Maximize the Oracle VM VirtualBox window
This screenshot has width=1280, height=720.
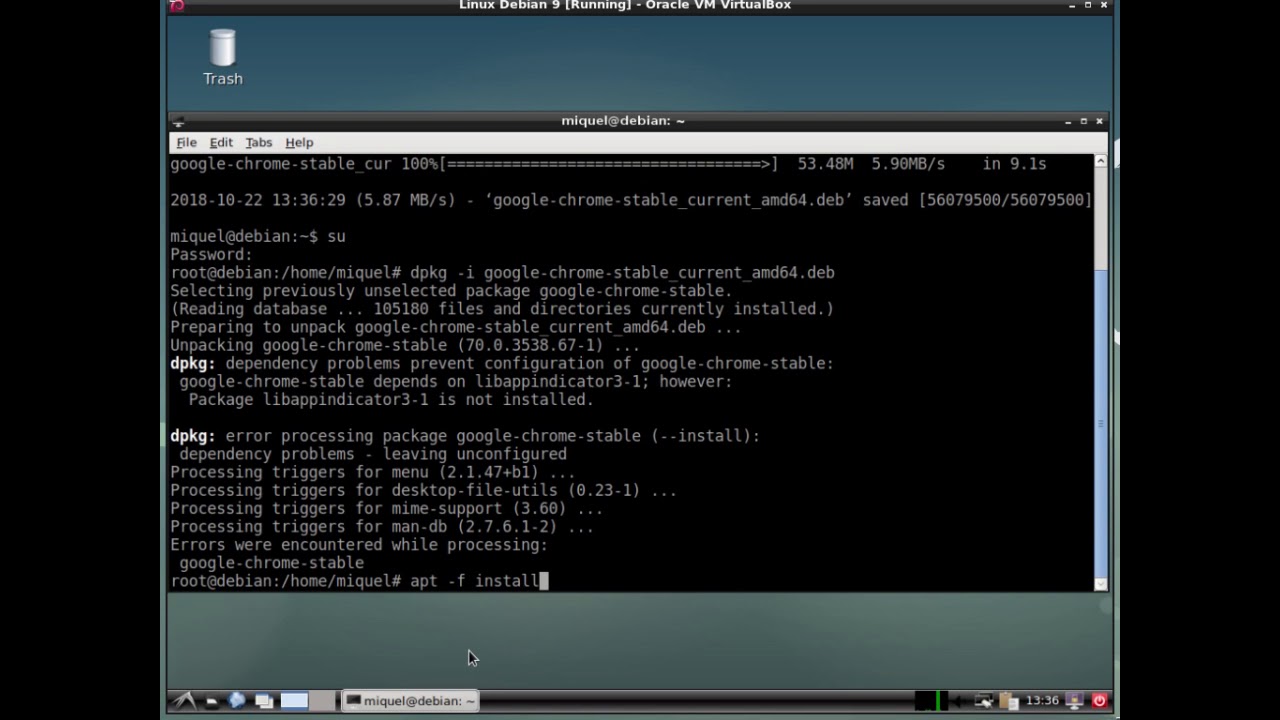[x=1087, y=6]
